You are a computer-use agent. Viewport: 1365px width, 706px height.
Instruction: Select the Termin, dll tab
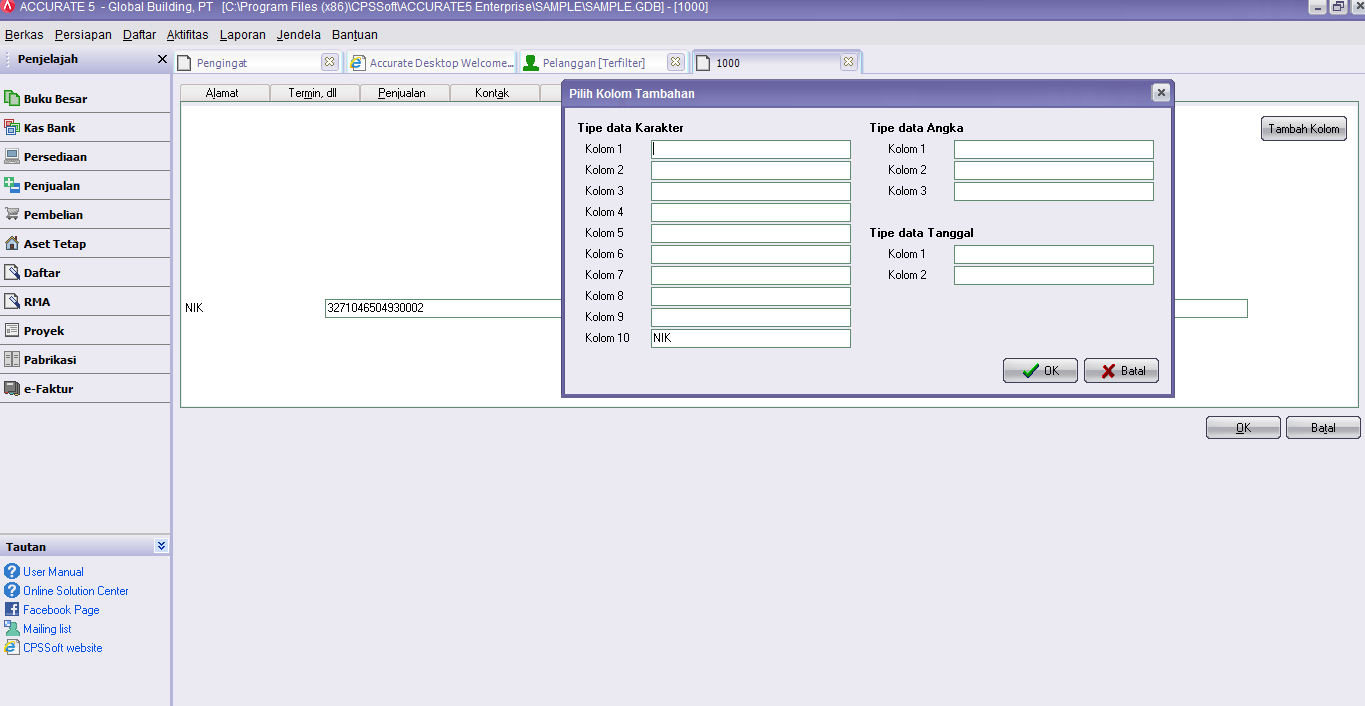point(314,93)
